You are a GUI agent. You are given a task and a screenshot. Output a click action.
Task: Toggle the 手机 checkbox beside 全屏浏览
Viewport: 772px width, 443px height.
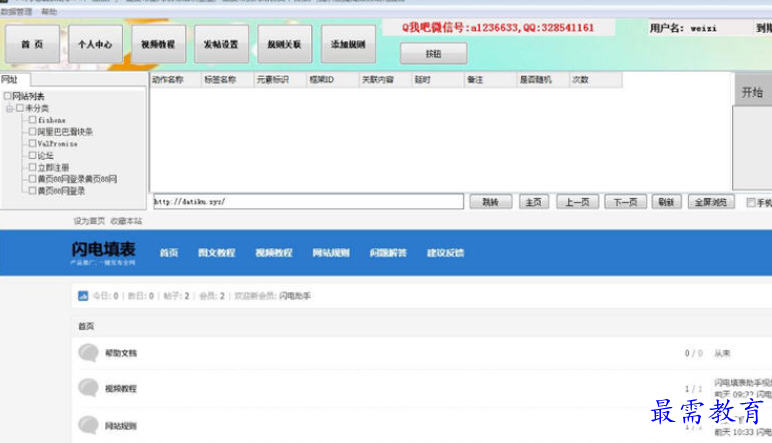(x=751, y=202)
